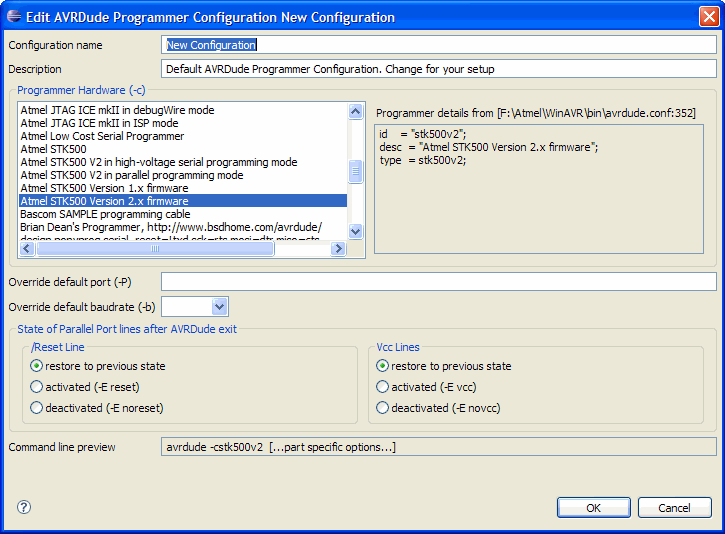Click the Override default port field
The image size is (725, 534).
[438, 282]
